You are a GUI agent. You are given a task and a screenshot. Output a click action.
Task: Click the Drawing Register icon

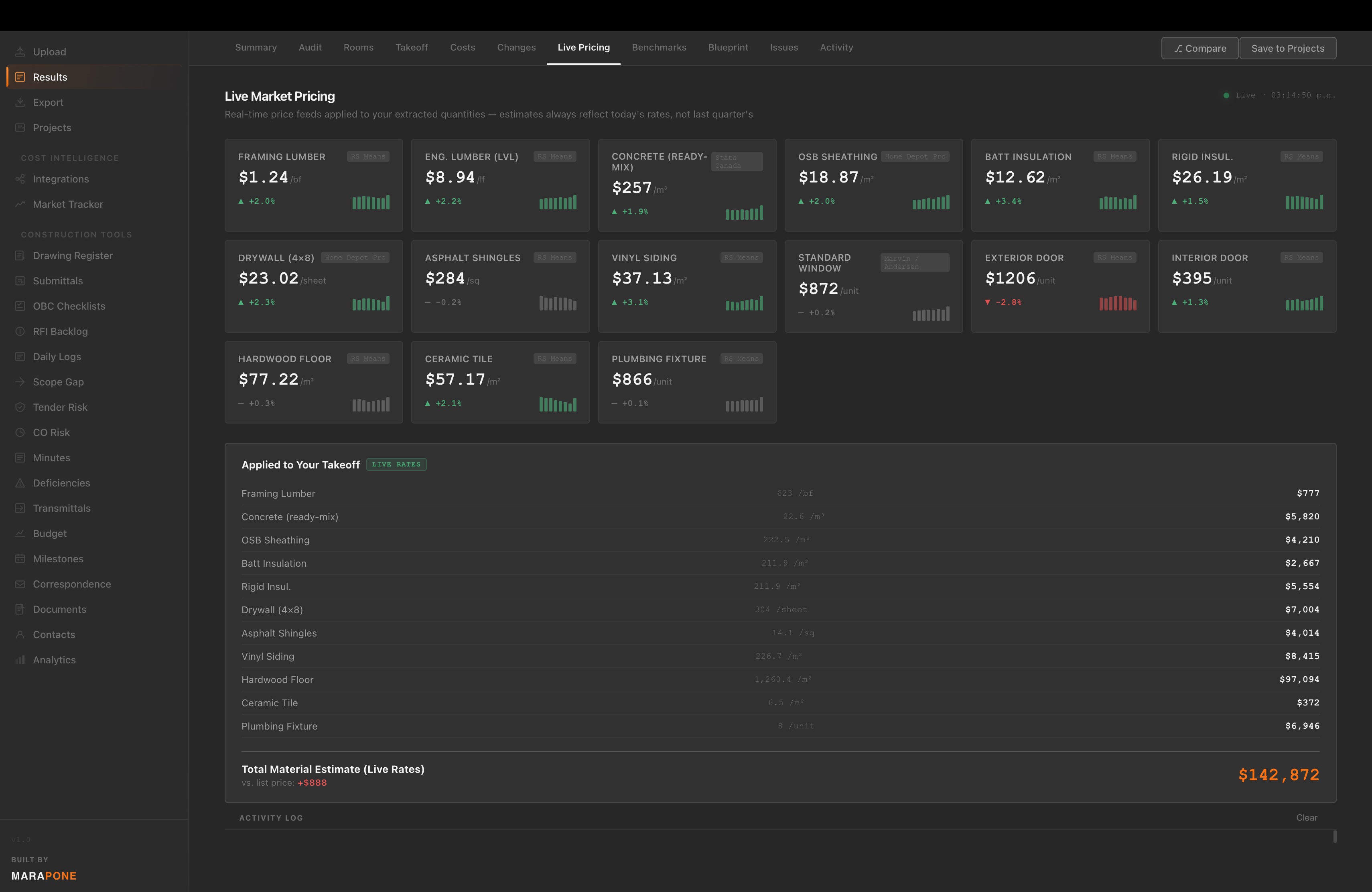pos(20,255)
